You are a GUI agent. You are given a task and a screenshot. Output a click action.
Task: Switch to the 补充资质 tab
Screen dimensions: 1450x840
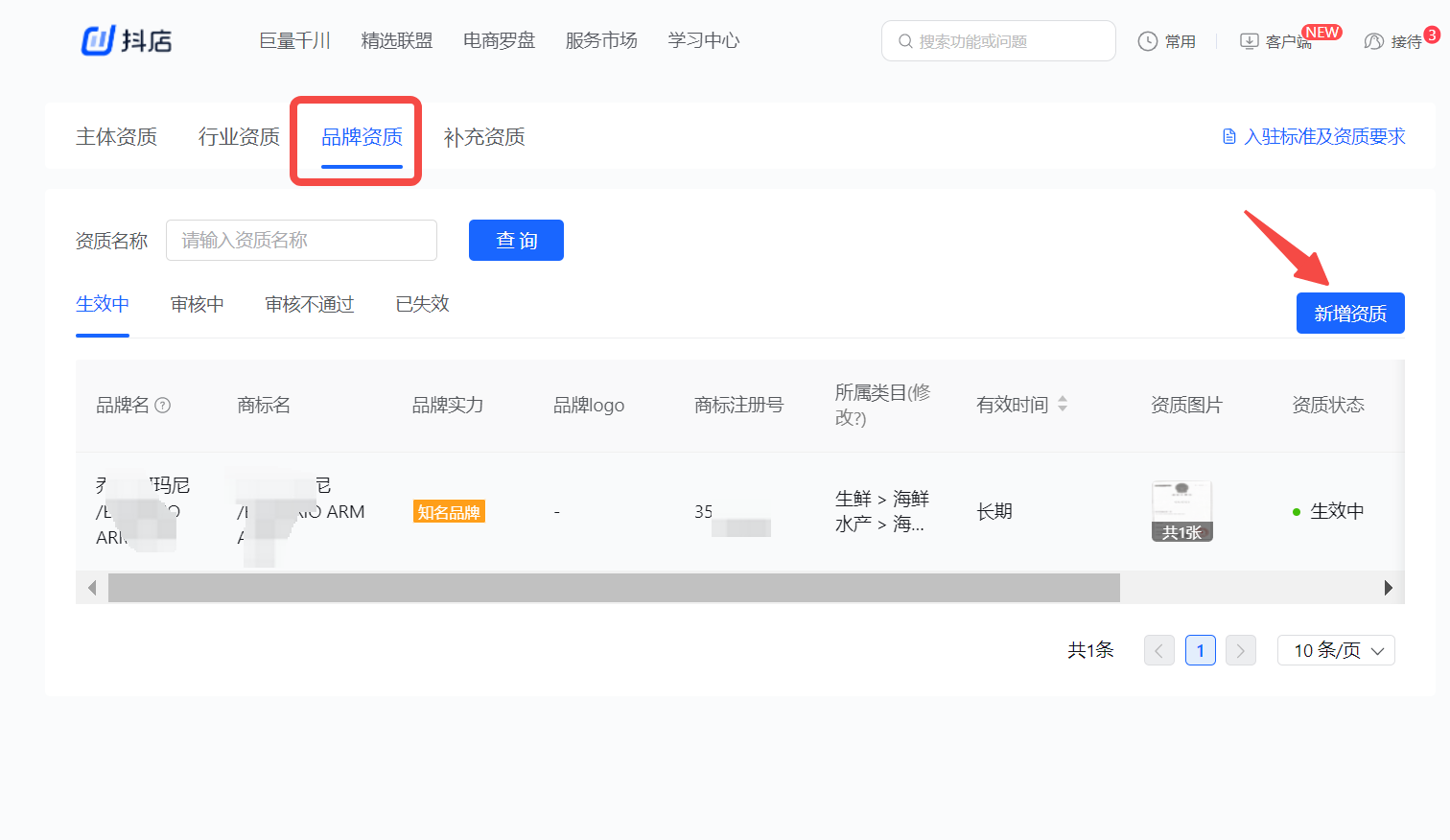click(x=484, y=137)
